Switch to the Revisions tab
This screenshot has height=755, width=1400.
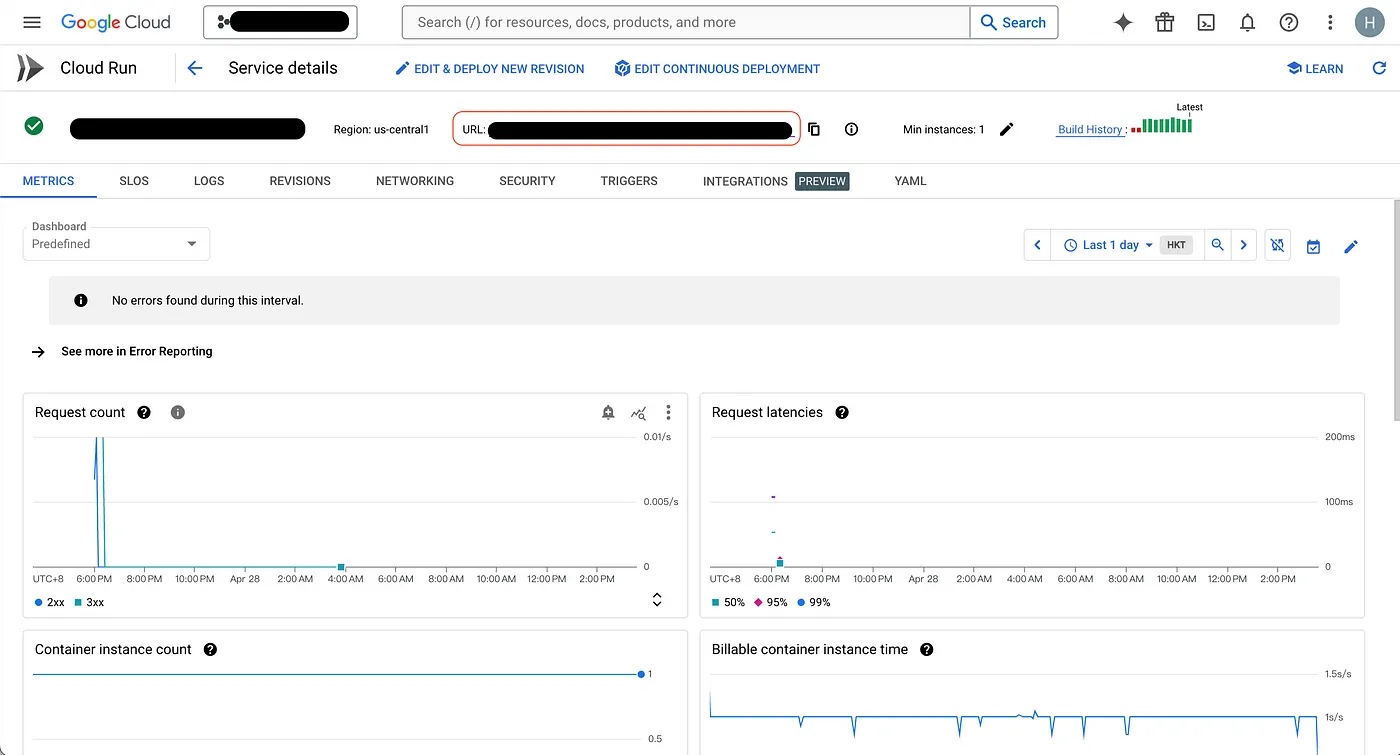[300, 181]
